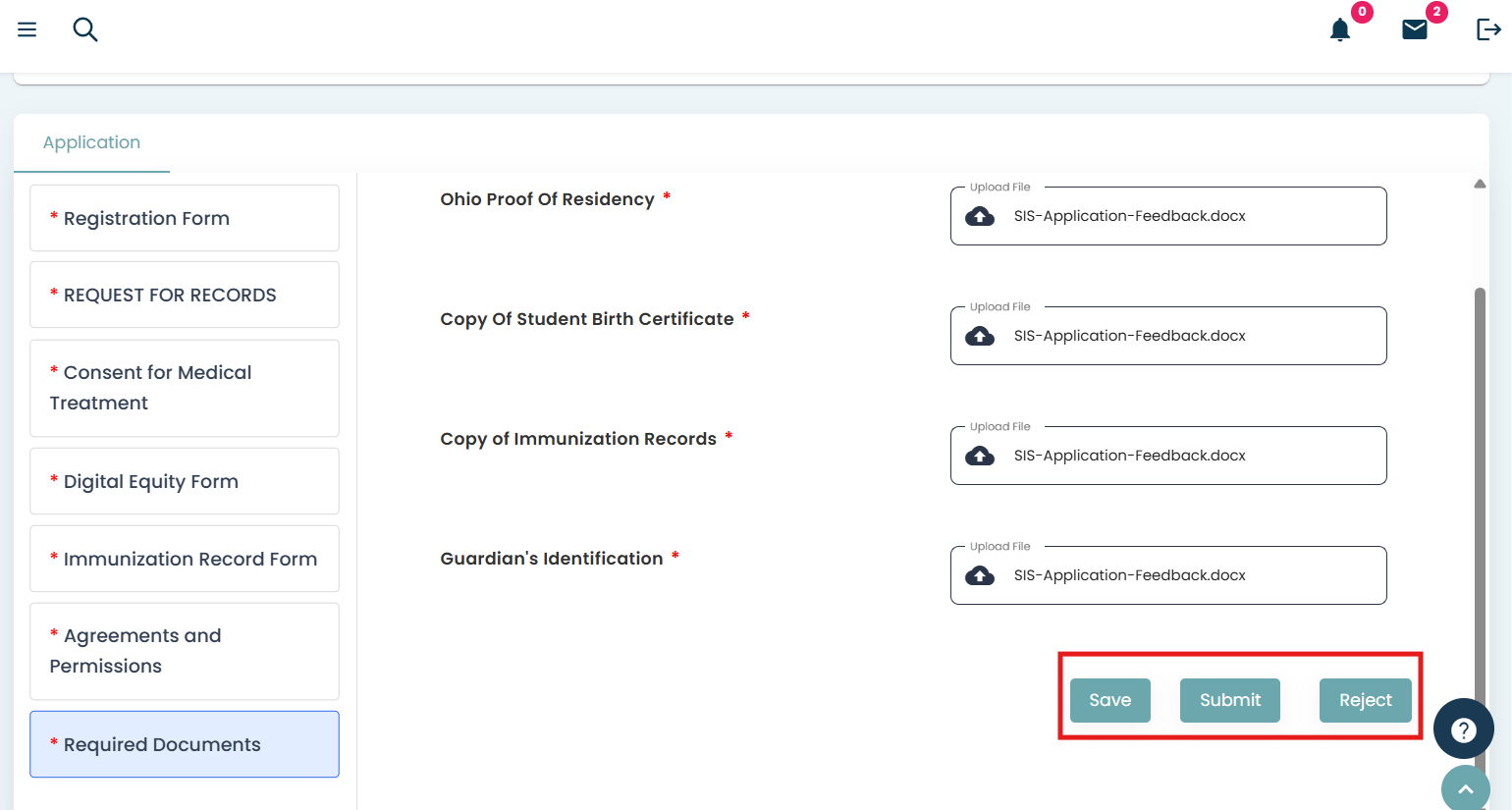Submit the application
Image resolution: width=1512 pixels, height=810 pixels.
pyautogui.click(x=1229, y=700)
